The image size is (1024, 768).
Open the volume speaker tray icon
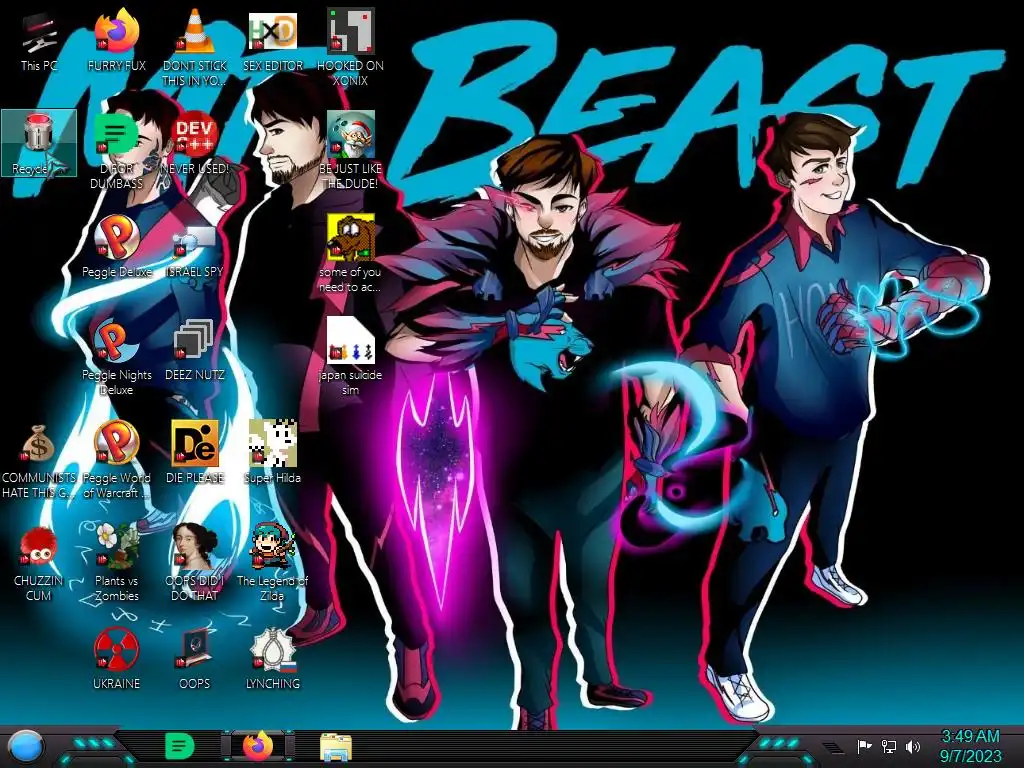[913, 746]
